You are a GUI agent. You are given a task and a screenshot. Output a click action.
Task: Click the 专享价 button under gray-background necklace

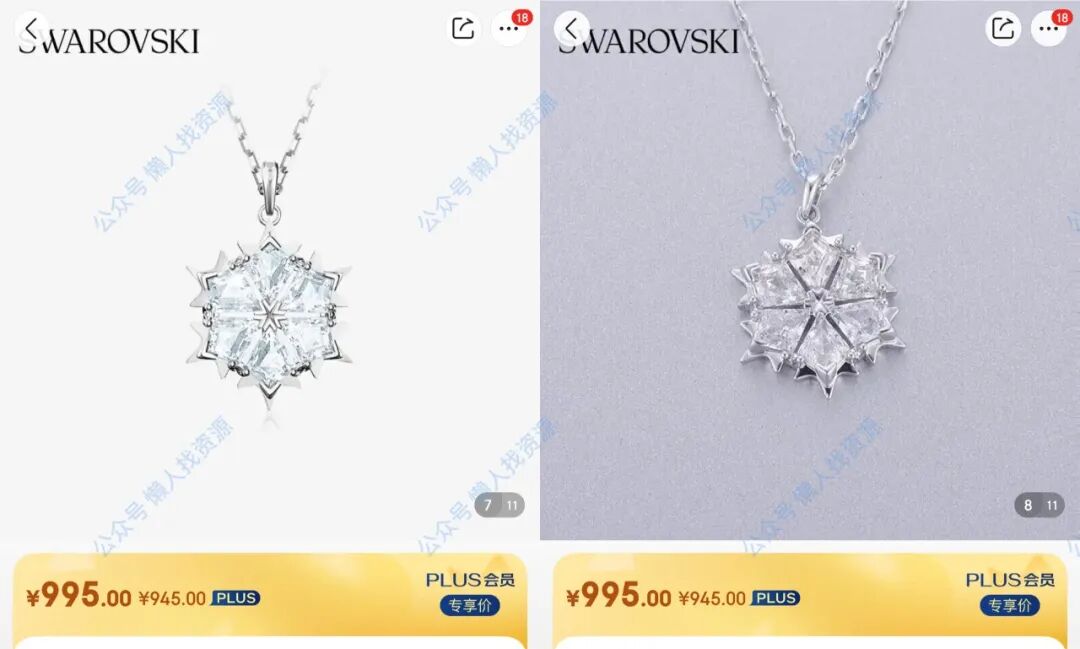point(1010,606)
